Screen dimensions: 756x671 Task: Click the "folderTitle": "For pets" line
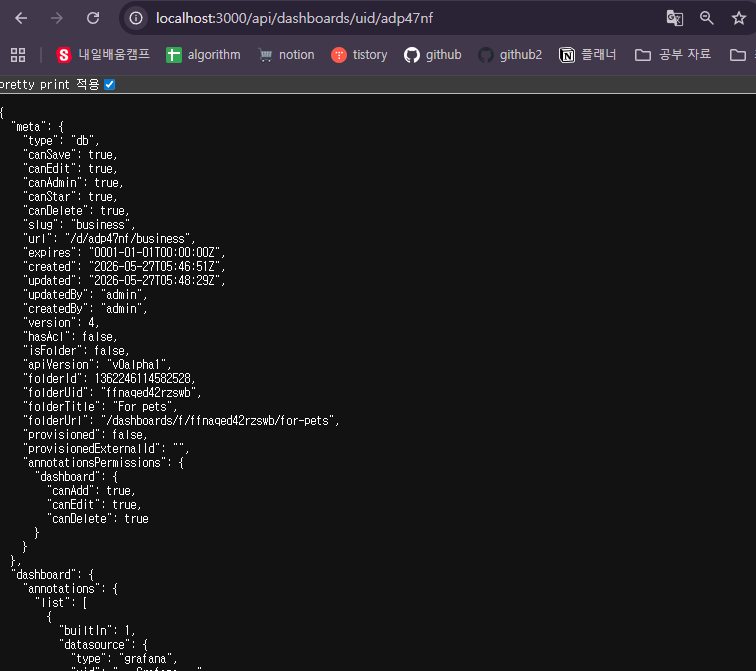pyautogui.click(x=100, y=406)
